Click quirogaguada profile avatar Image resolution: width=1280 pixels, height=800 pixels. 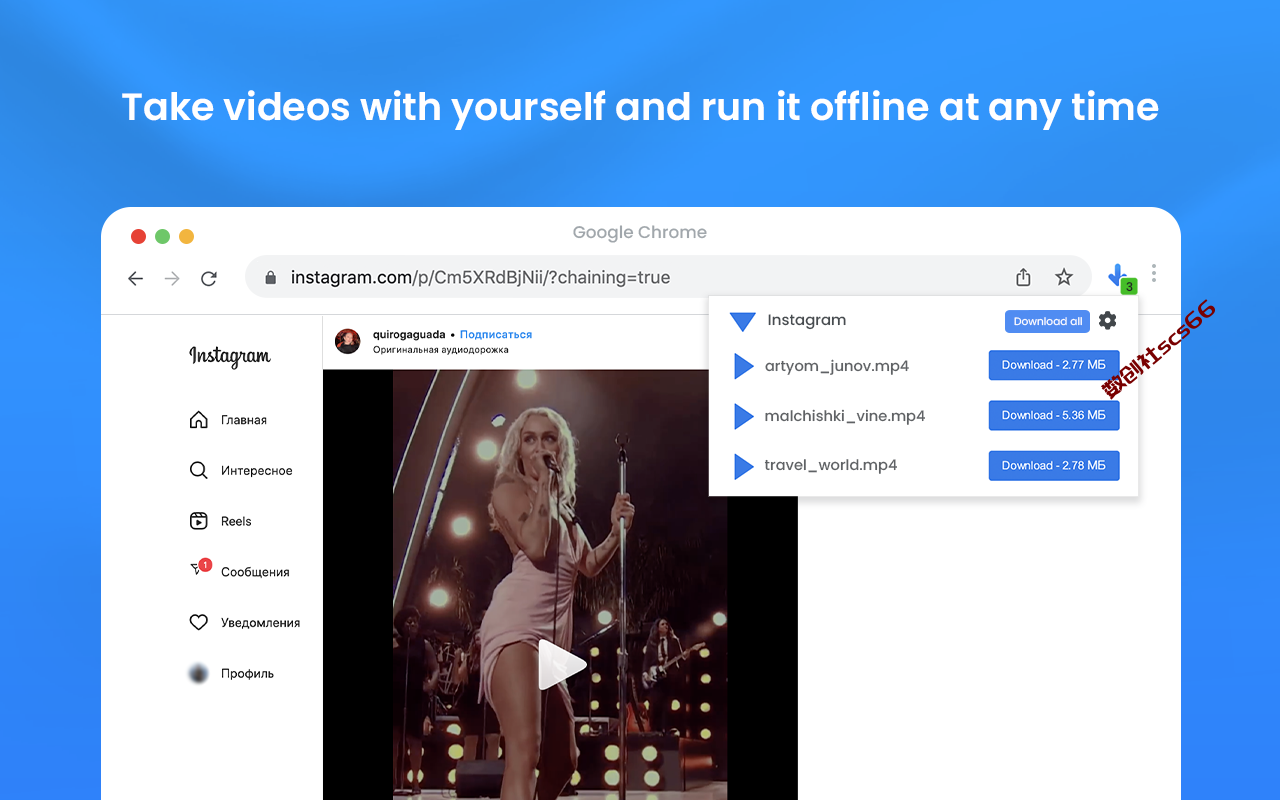(x=347, y=341)
